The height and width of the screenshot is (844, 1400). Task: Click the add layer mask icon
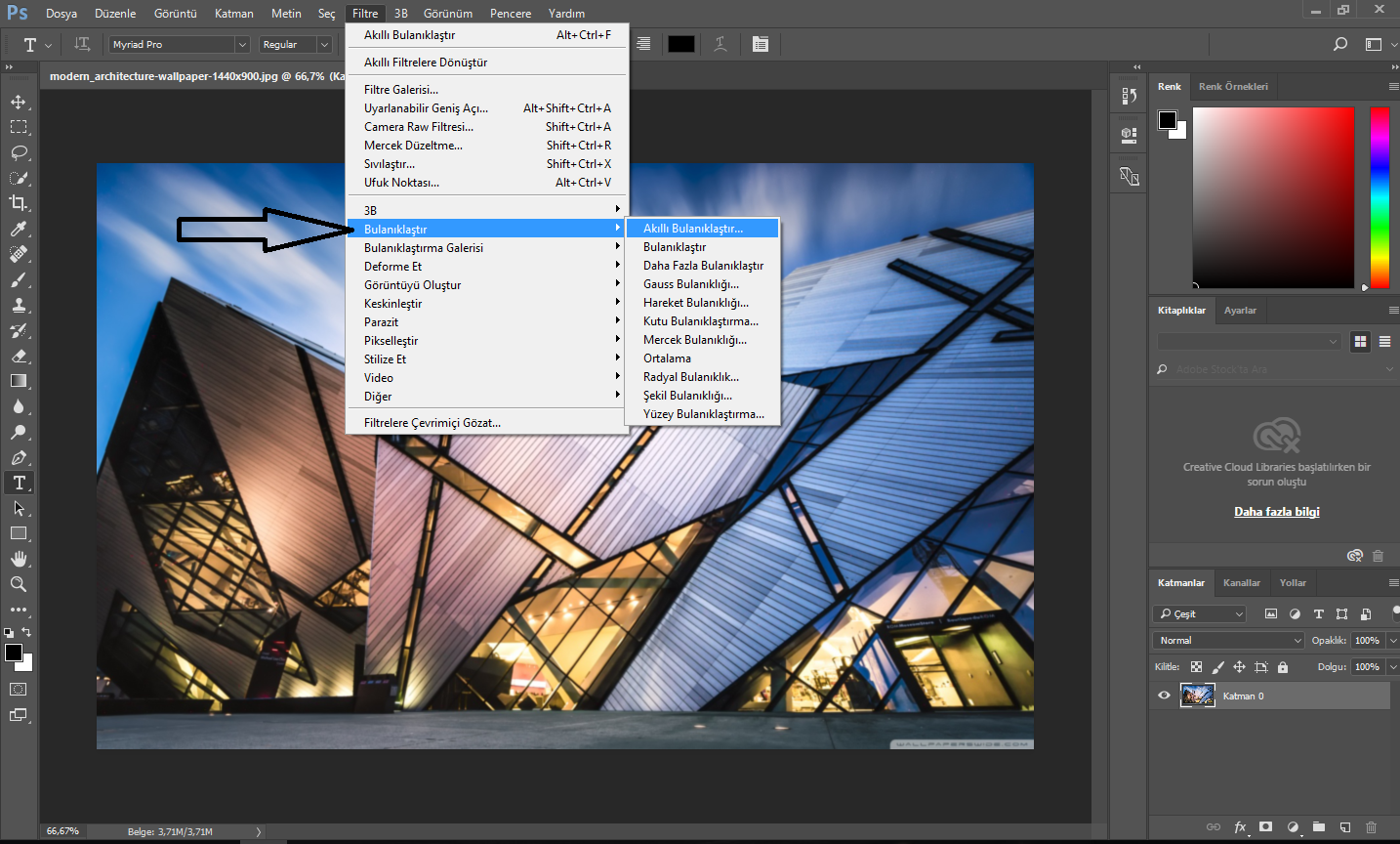click(x=1266, y=826)
